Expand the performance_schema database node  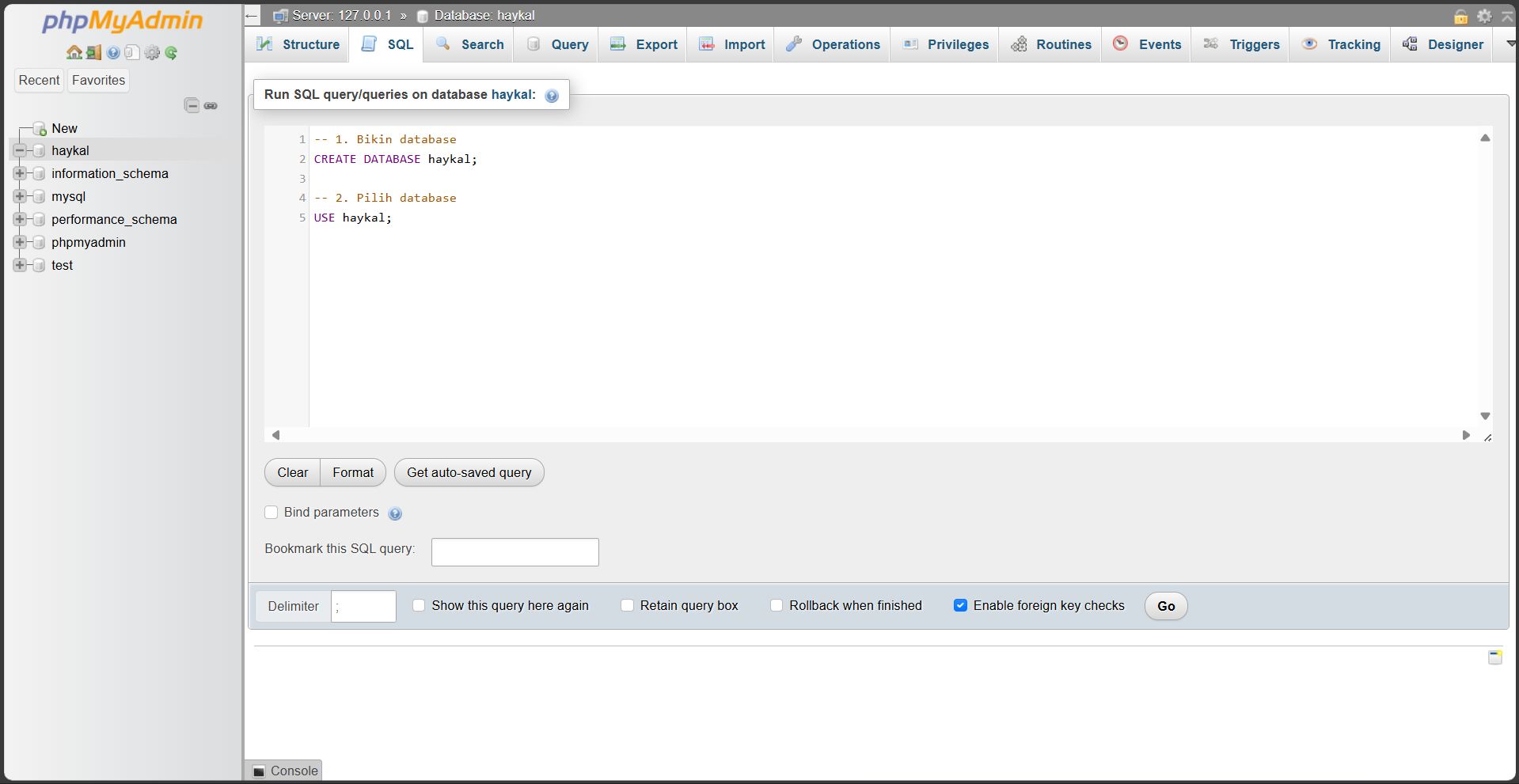pos(20,219)
